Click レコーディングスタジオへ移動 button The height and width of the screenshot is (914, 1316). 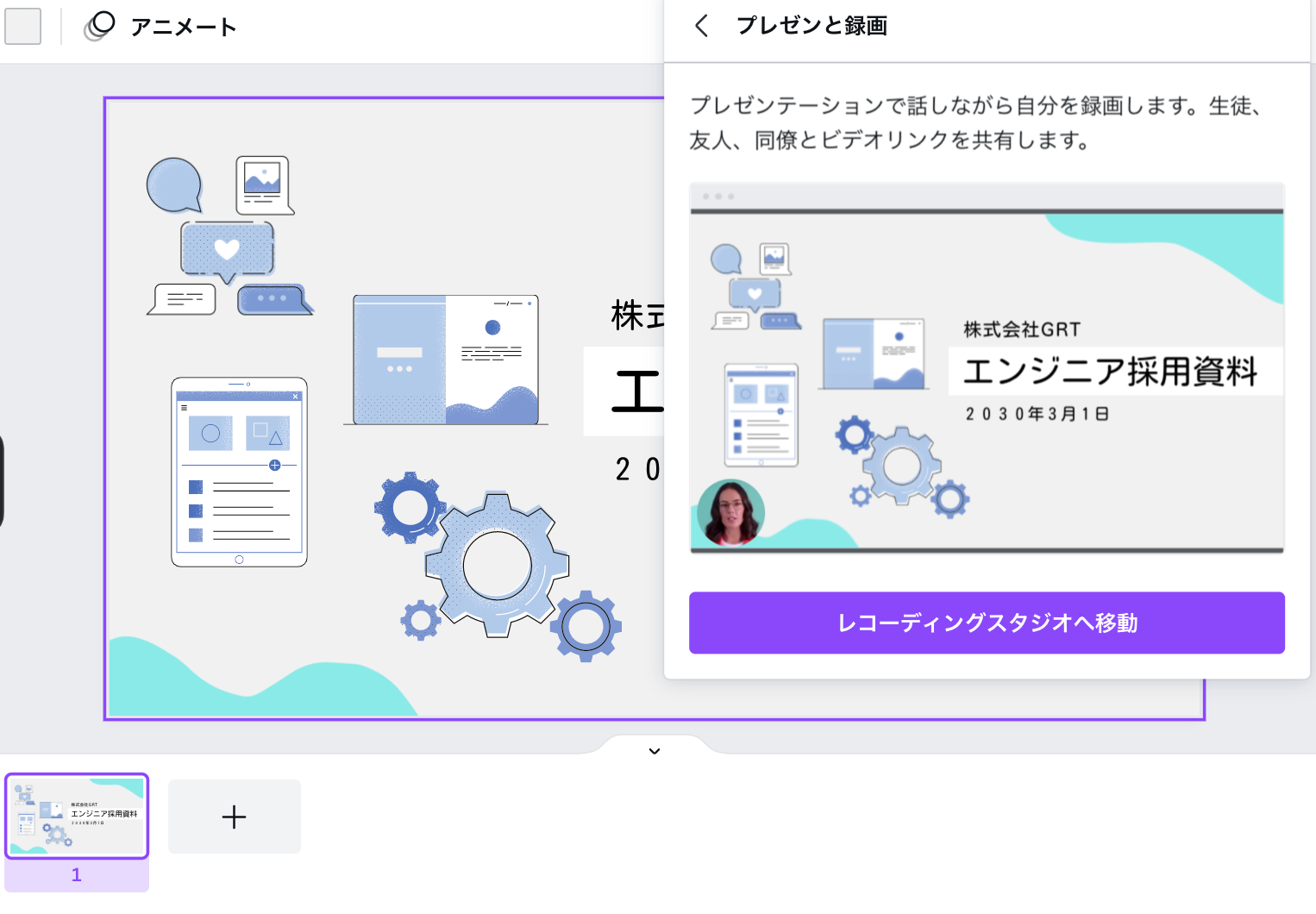point(987,623)
